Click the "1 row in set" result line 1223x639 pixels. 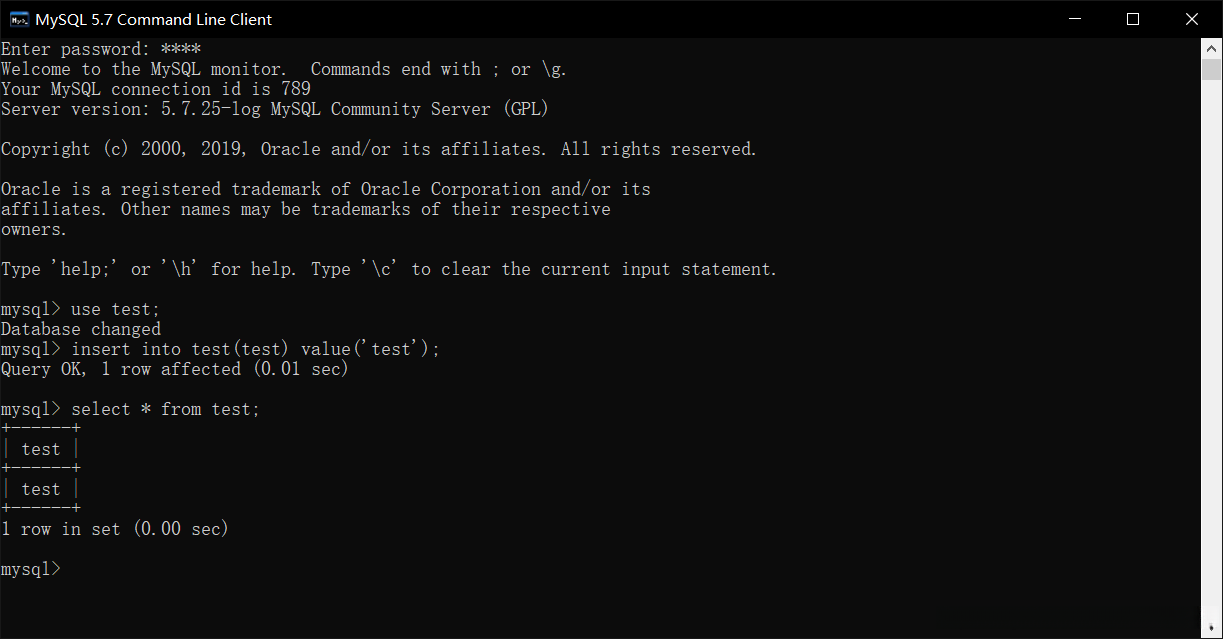114,529
